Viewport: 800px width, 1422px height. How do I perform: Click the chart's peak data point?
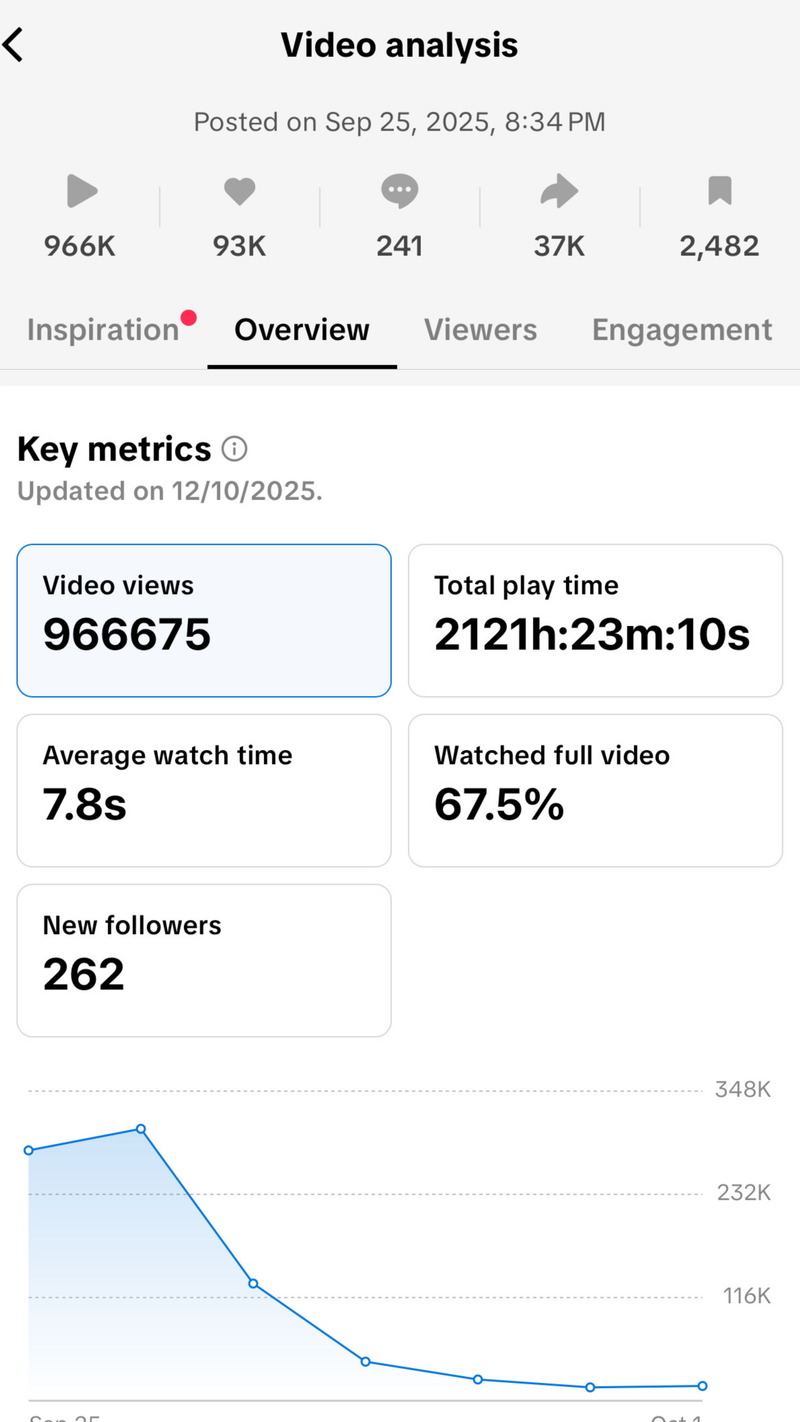[141, 1129]
